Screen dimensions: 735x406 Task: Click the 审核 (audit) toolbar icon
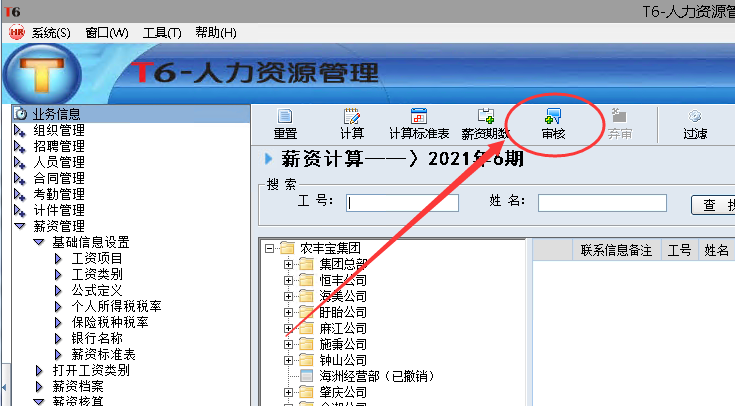point(553,116)
